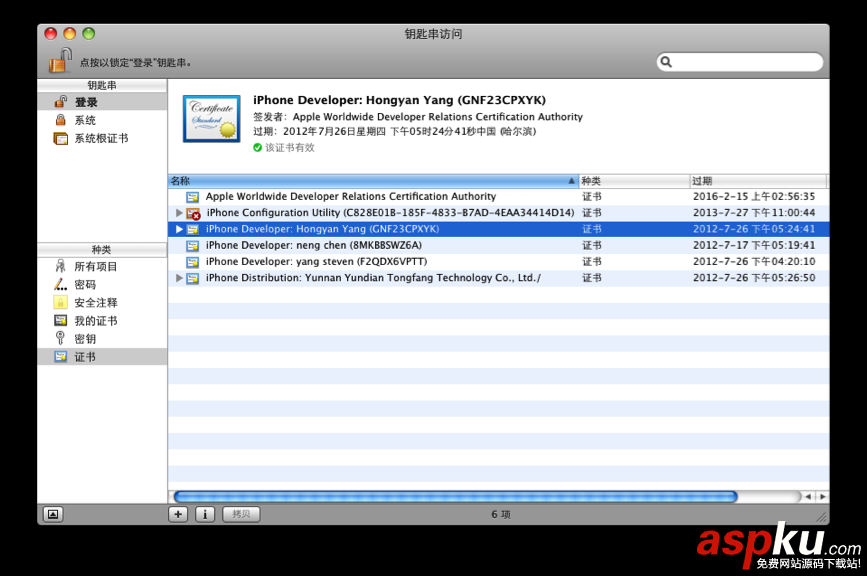This screenshot has height=576, width=867.
Task: Select iPhone Developer: yang steven row
Action: (498, 261)
